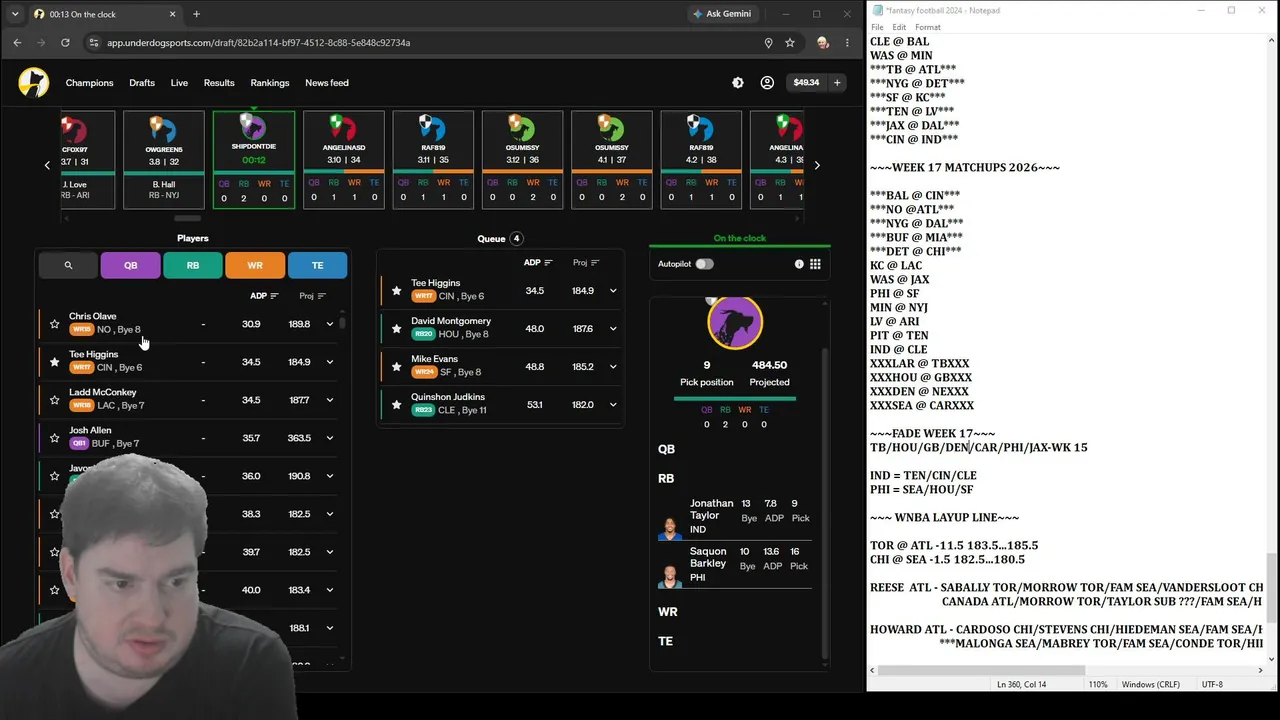Open the Chrome profile avatar
This screenshot has width=1280, height=720.
pos(822,43)
